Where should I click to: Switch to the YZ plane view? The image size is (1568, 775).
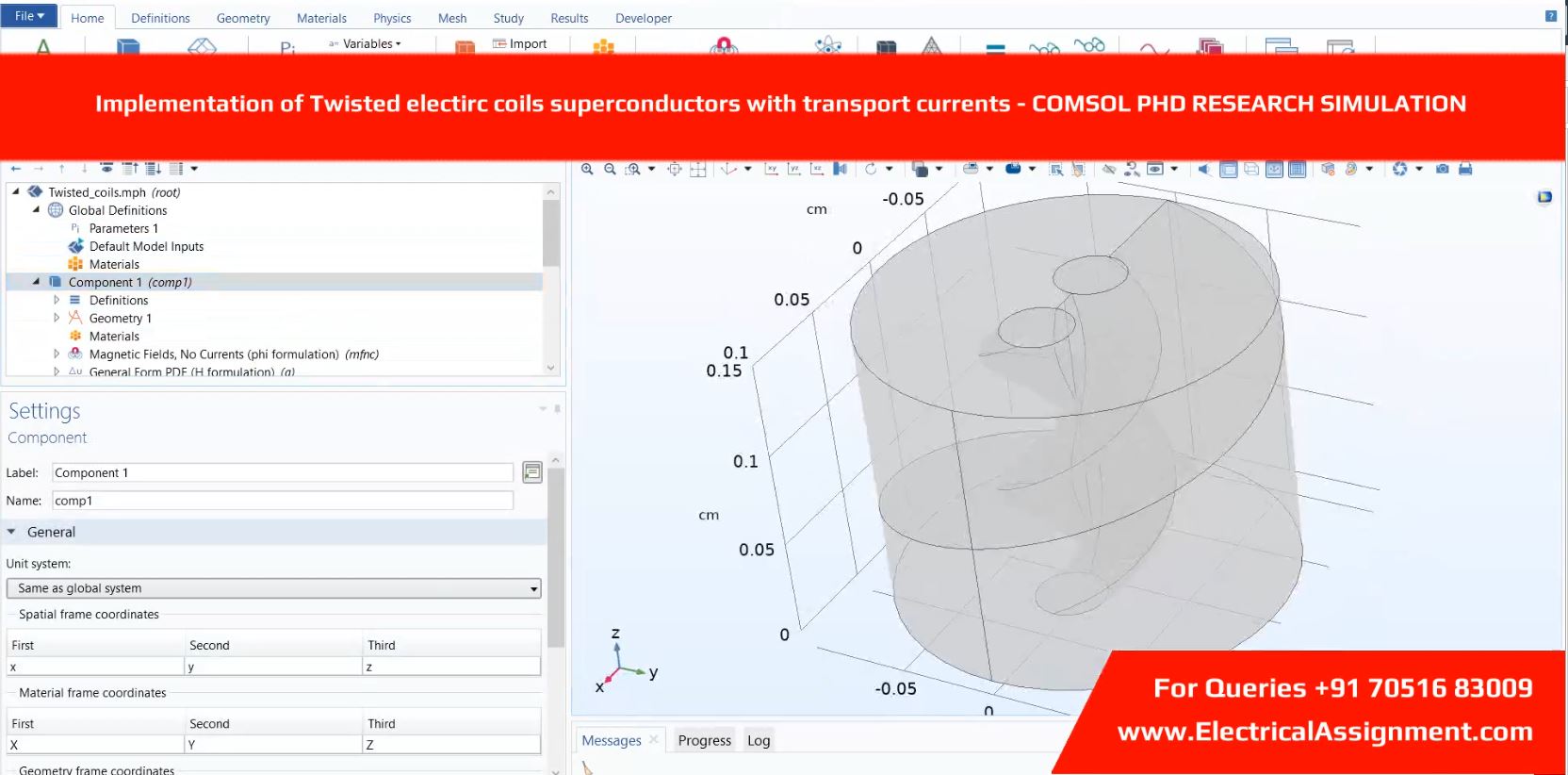pyautogui.click(x=794, y=169)
